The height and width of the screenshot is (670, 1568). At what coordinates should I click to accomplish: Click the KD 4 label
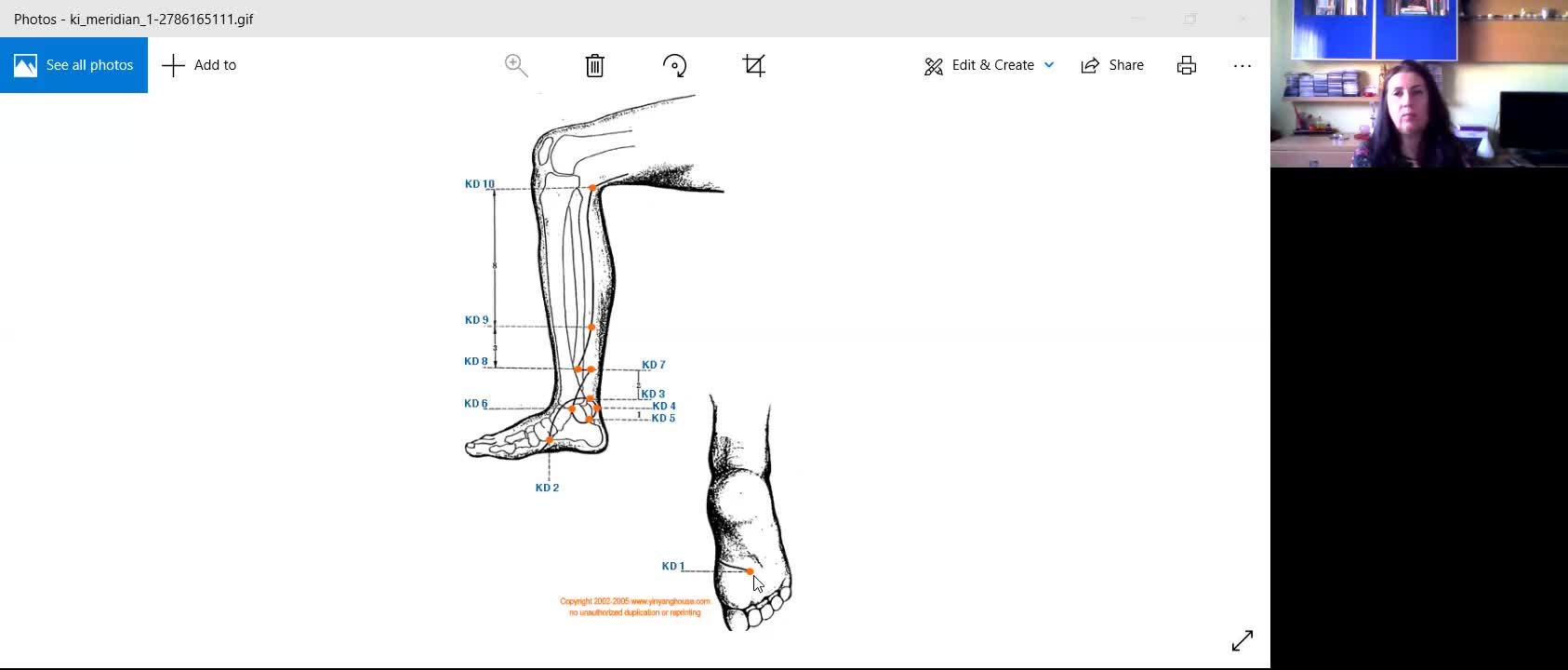click(x=664, y=407)
